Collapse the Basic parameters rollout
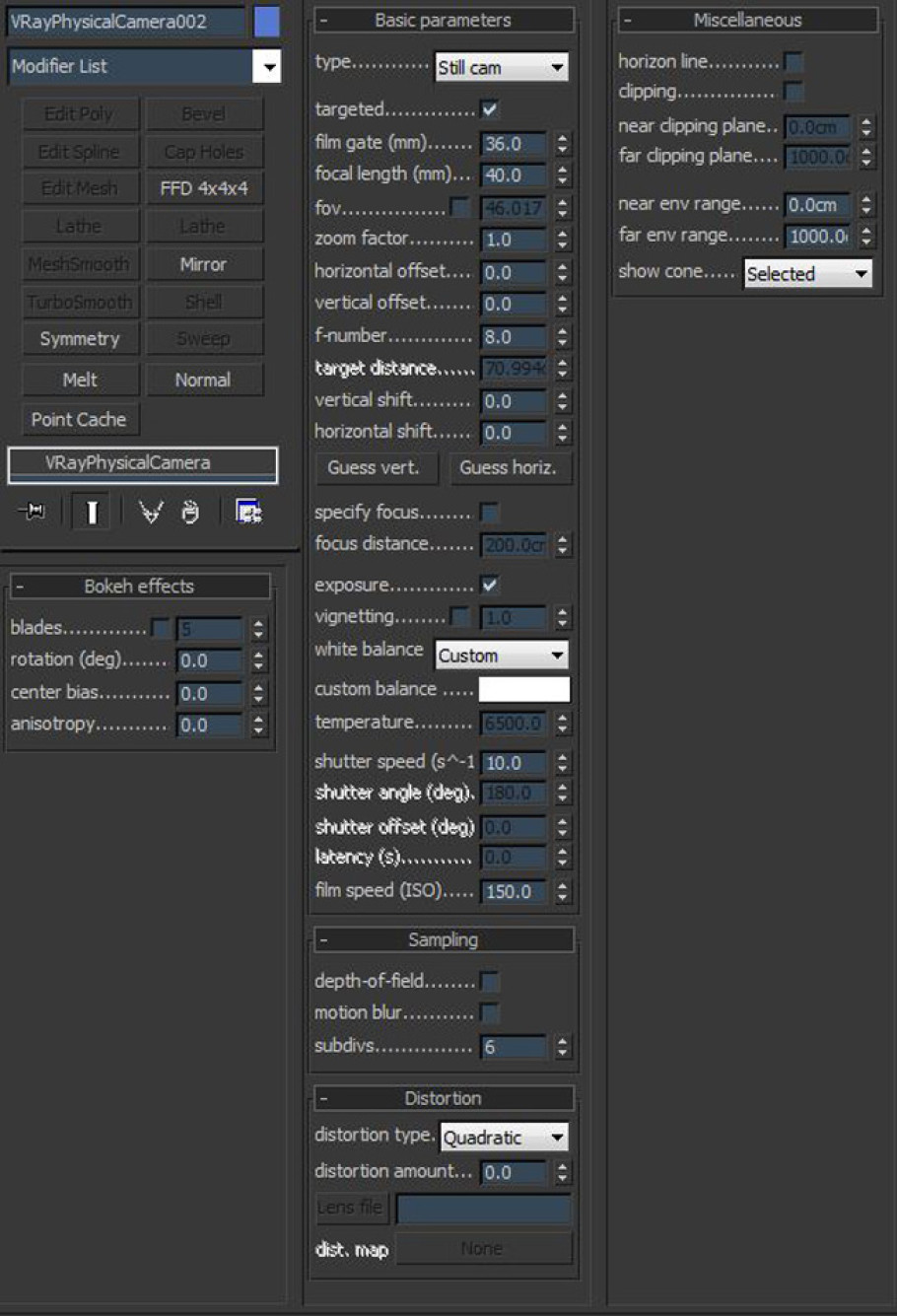Screen dimensions: 897x1316 coord(444,20)
